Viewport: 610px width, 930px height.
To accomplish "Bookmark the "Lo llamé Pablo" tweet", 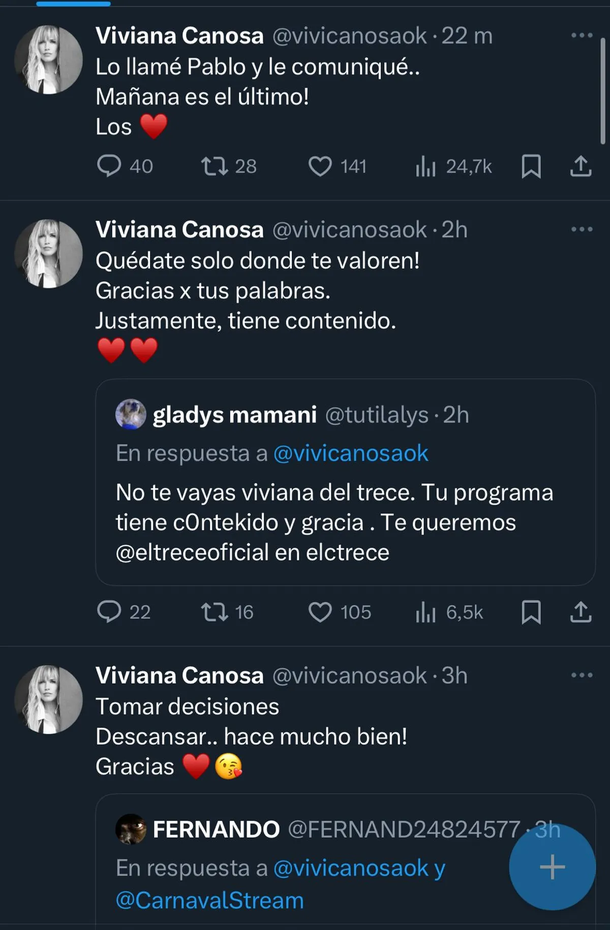I will pyautogui.click(x=532, y=166).
